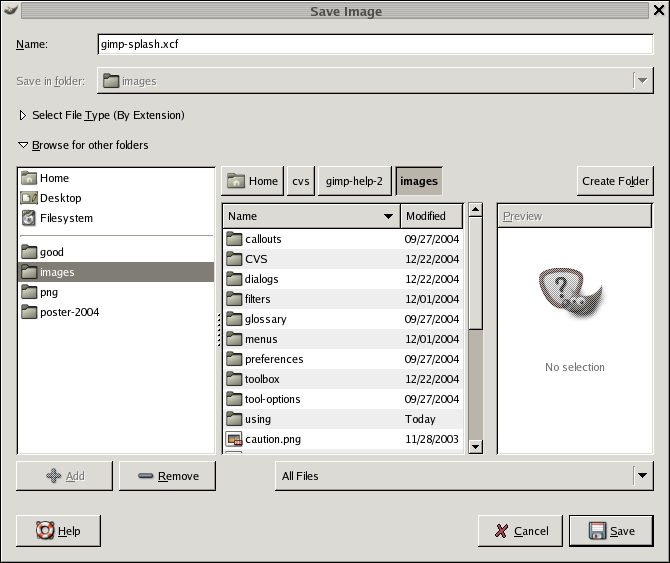Image resolution: width=670 pixels, height=563 pixels.
Task: Sort files by the Name column header
Action: click(x=310, y=216)
